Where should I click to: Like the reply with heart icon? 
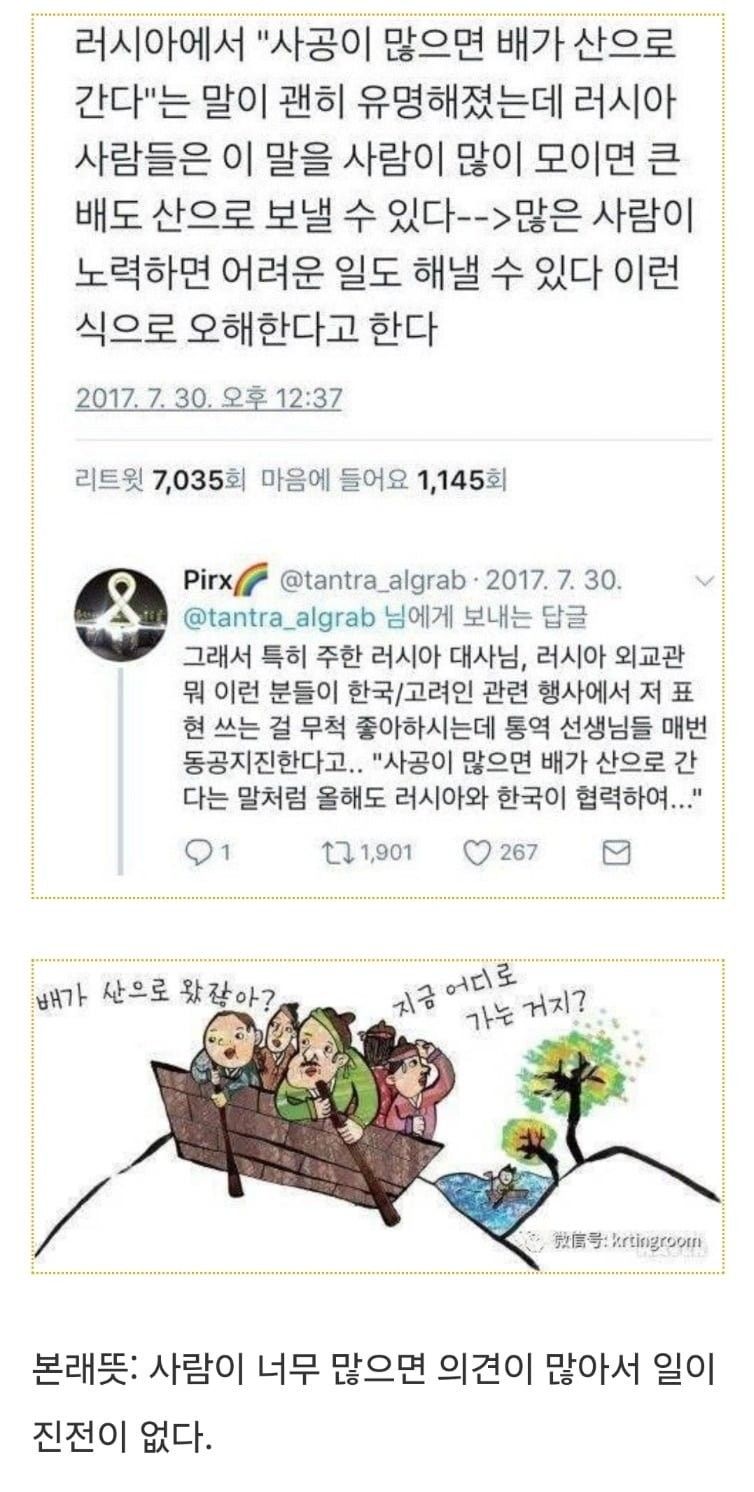478,852
